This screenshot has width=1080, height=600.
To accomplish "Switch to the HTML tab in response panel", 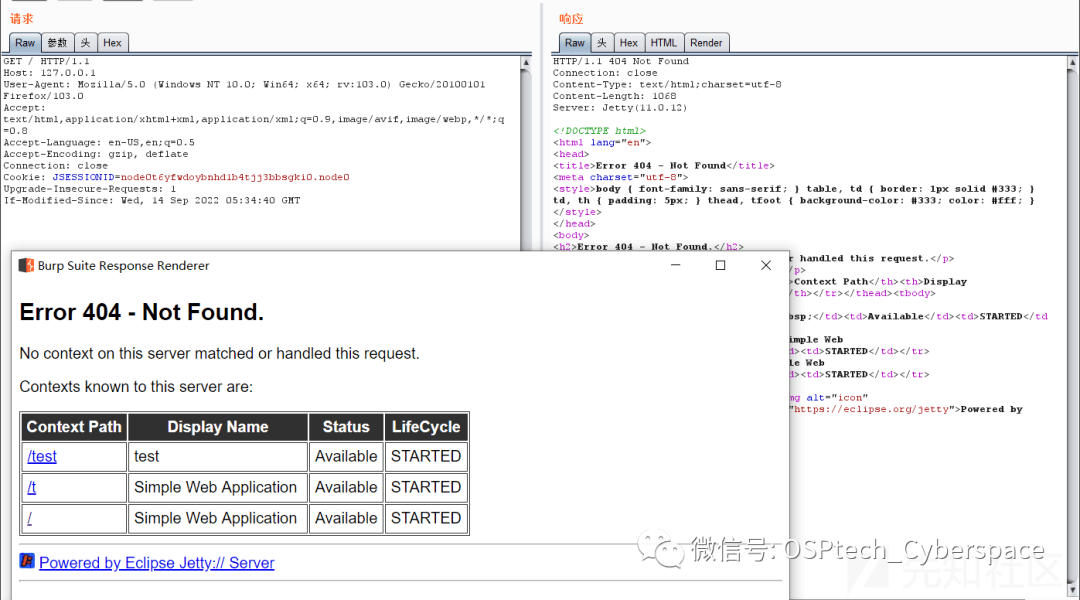I will pyautogui.click(x=664, y=43).
